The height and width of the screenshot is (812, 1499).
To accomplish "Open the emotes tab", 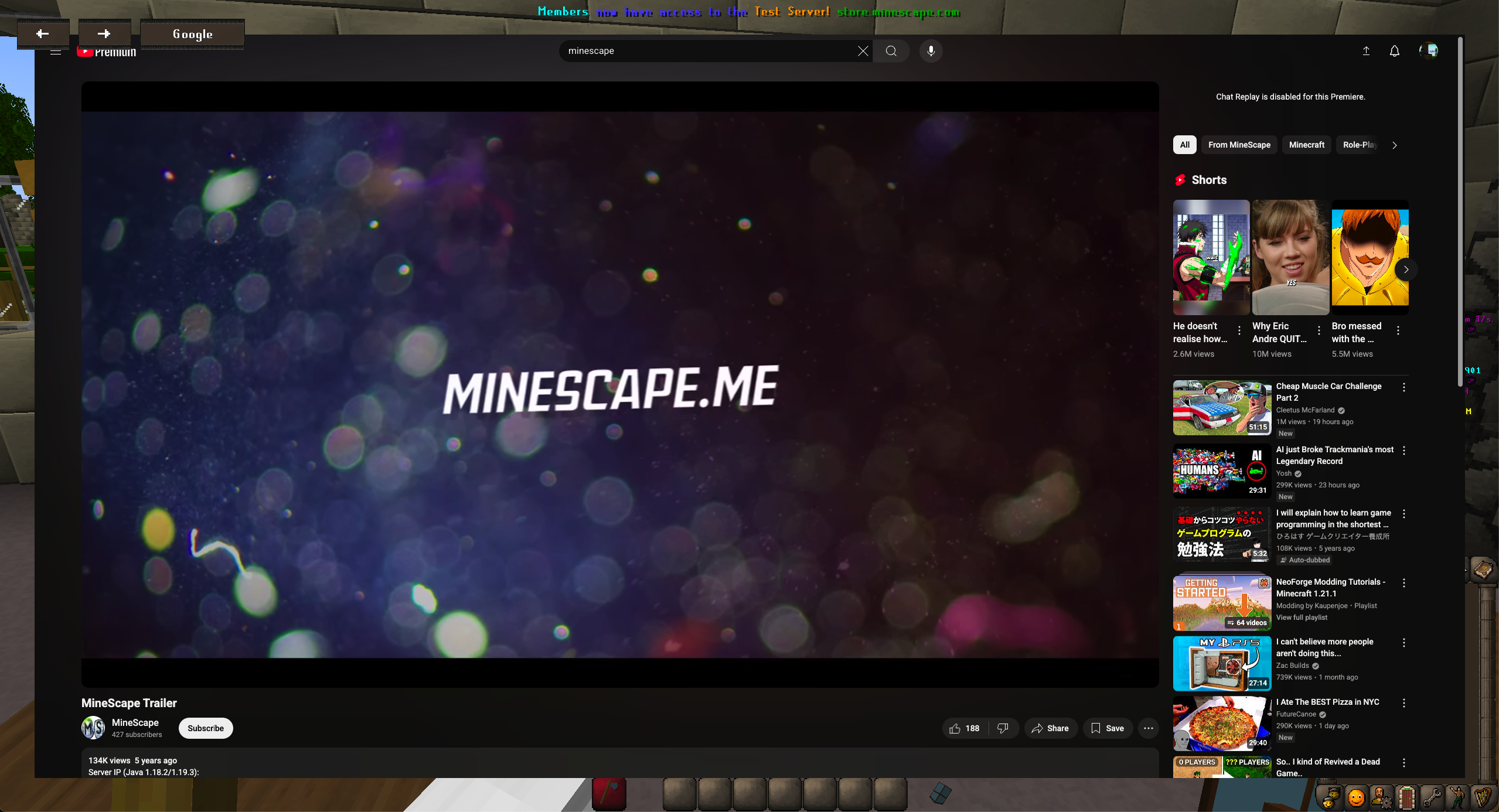I will 1457,797.
